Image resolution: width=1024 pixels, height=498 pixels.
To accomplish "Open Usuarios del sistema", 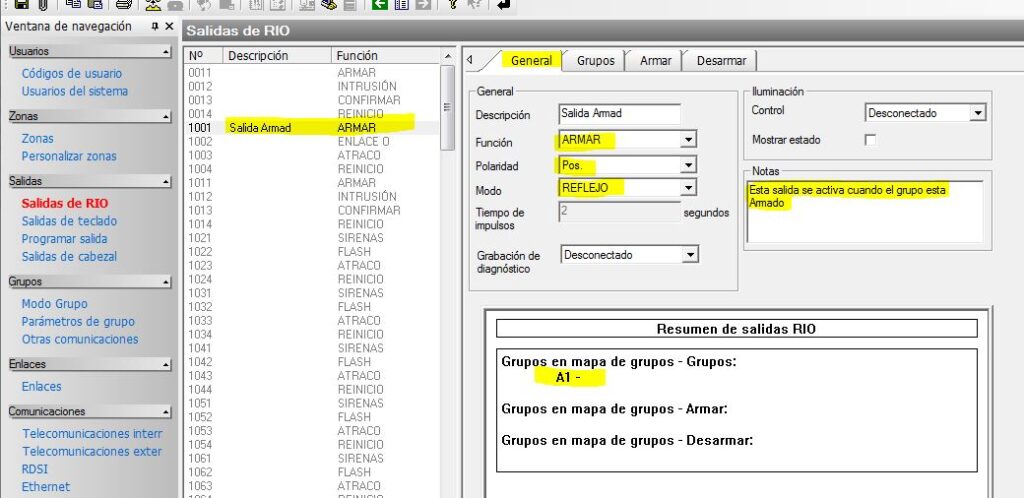I will pos(74,91).
